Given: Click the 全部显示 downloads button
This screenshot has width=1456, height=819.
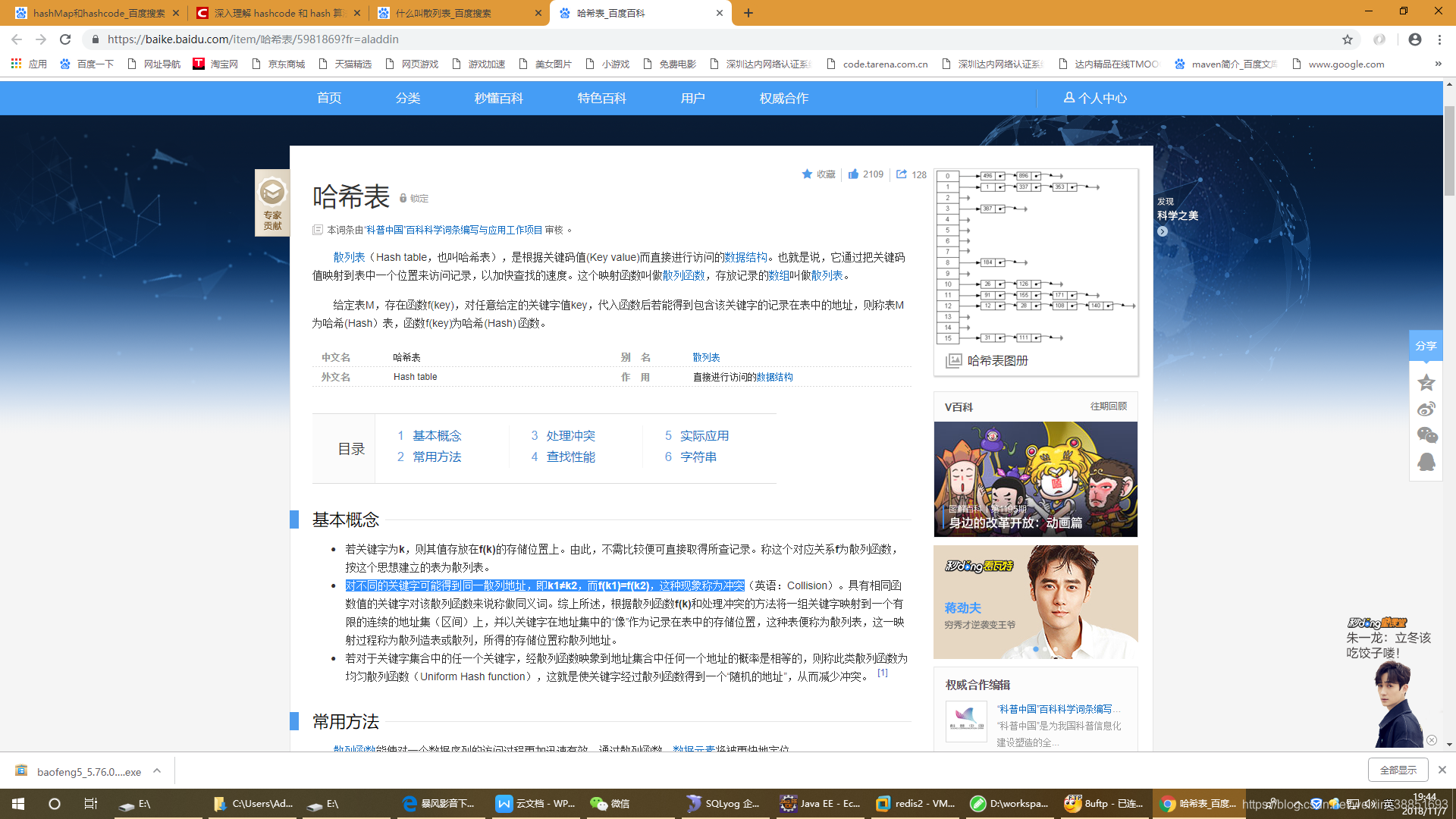Looking at the screenshot, I should (x=1398, y=770).
